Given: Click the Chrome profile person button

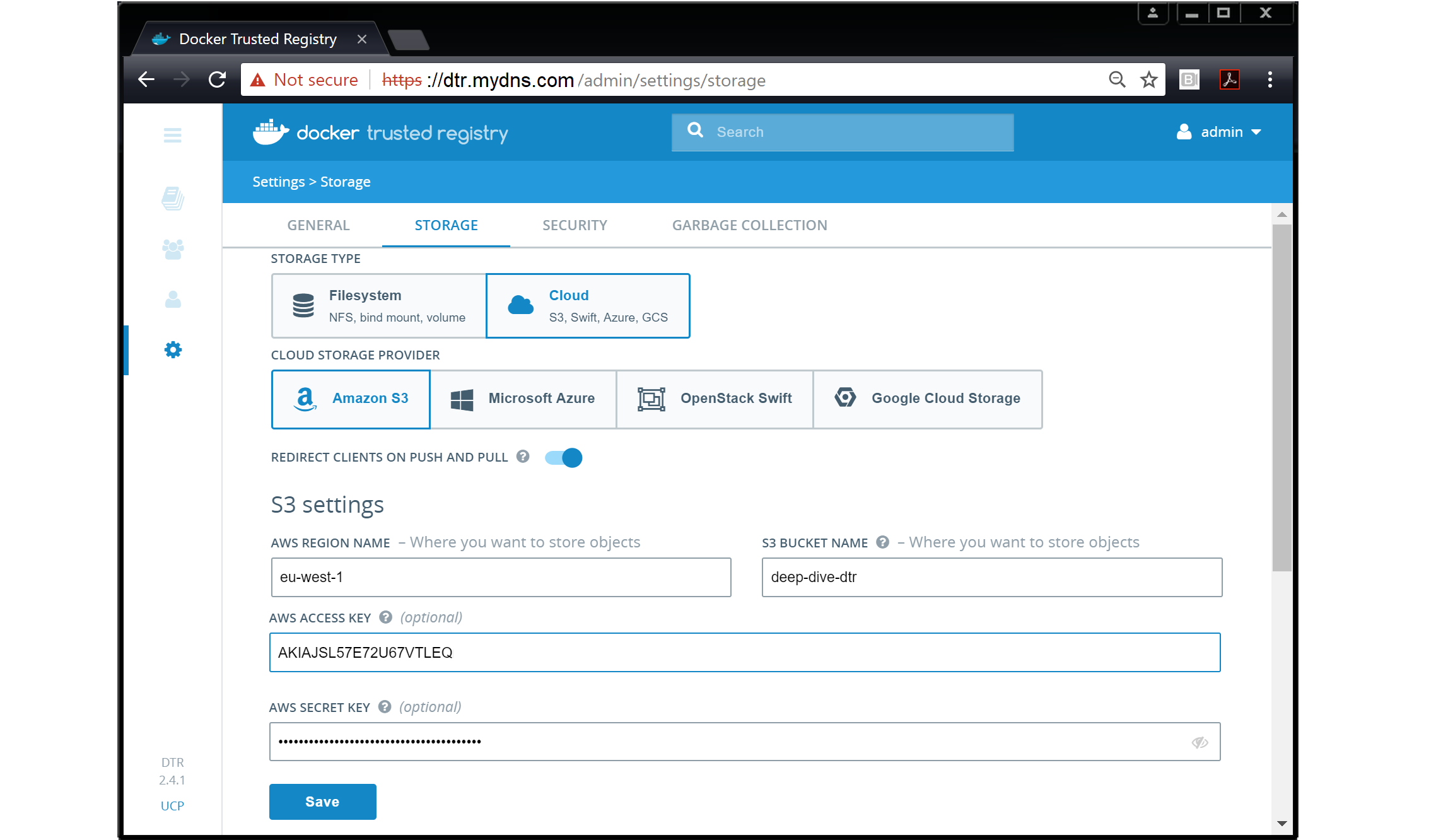Looking at the screenshot, I should [1152, 13].
